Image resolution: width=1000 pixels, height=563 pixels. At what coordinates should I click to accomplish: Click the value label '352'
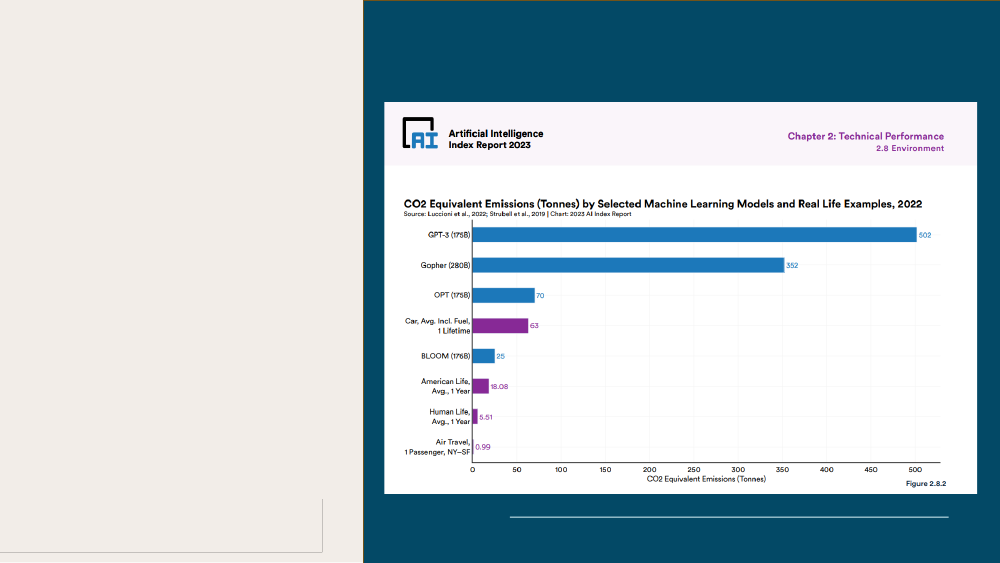click(792, 265)
